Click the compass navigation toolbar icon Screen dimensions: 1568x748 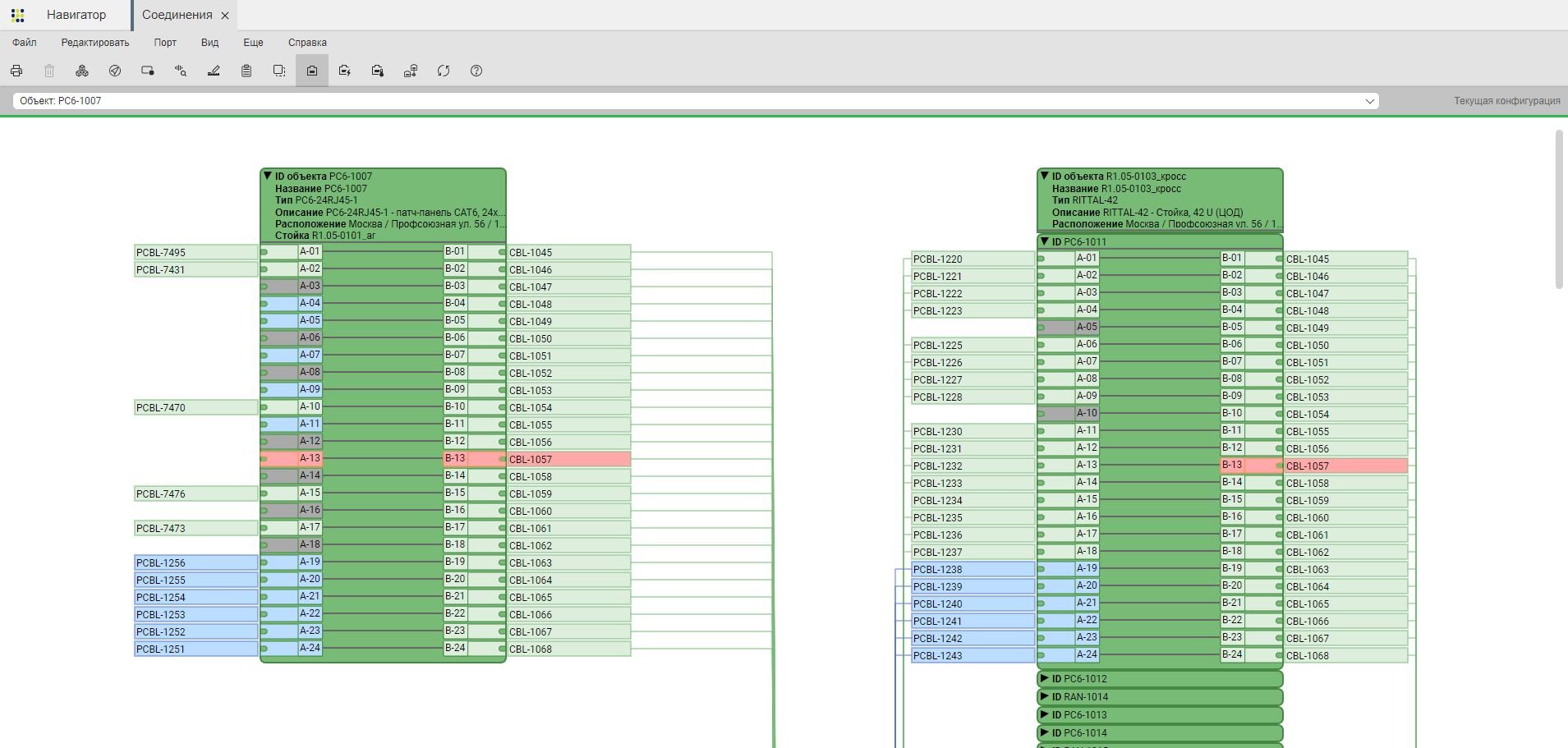115,71
